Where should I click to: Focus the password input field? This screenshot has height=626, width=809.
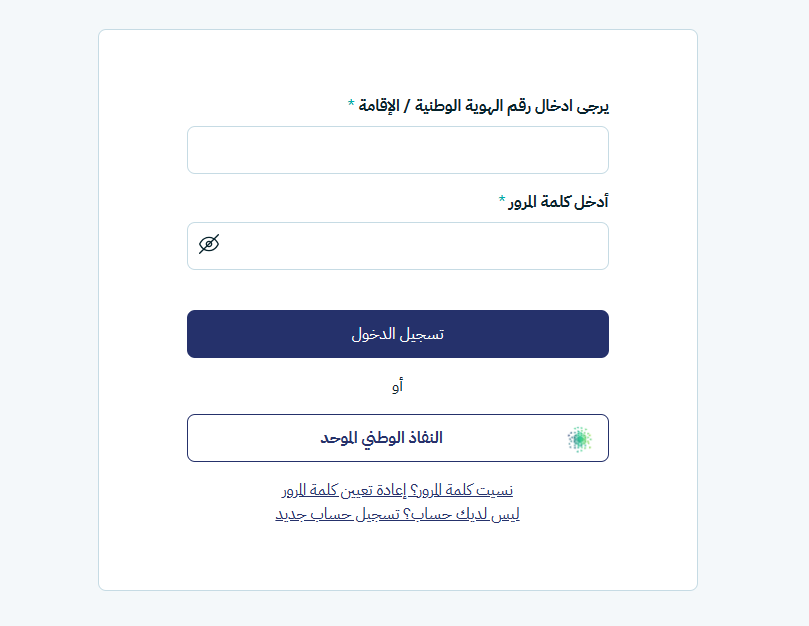point(410,246)
